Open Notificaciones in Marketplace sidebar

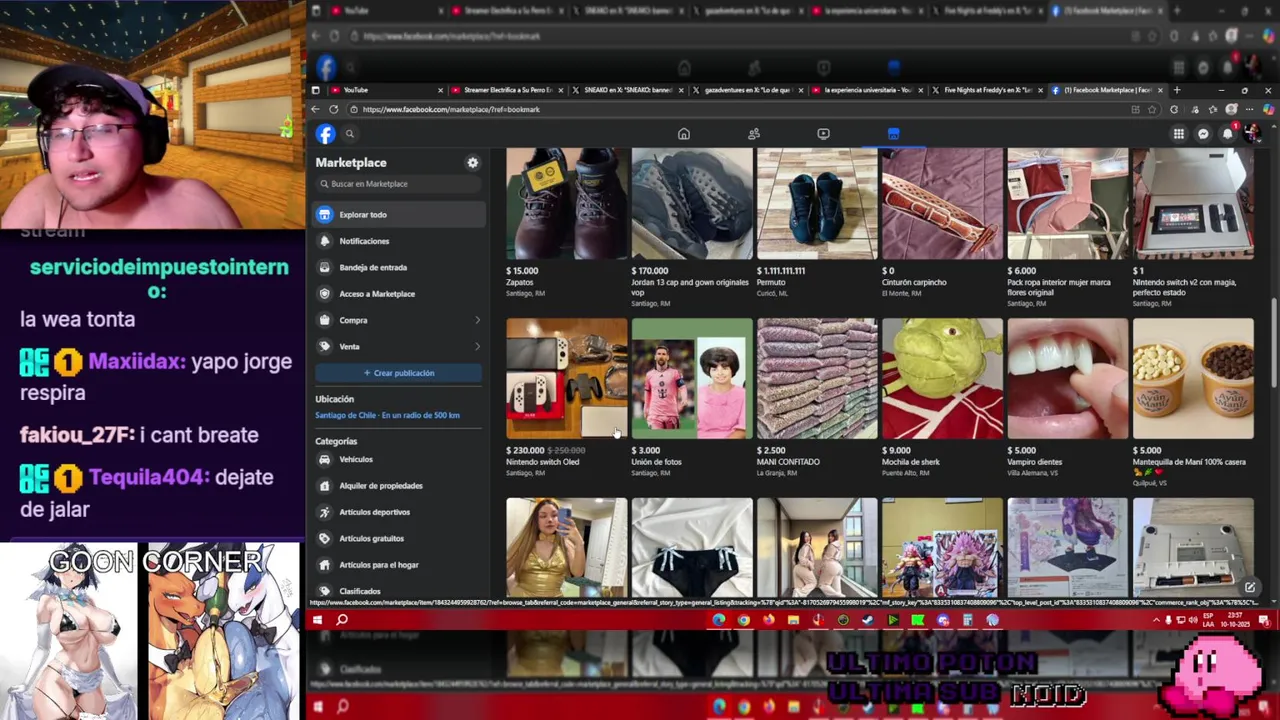(x=399, y=241)
